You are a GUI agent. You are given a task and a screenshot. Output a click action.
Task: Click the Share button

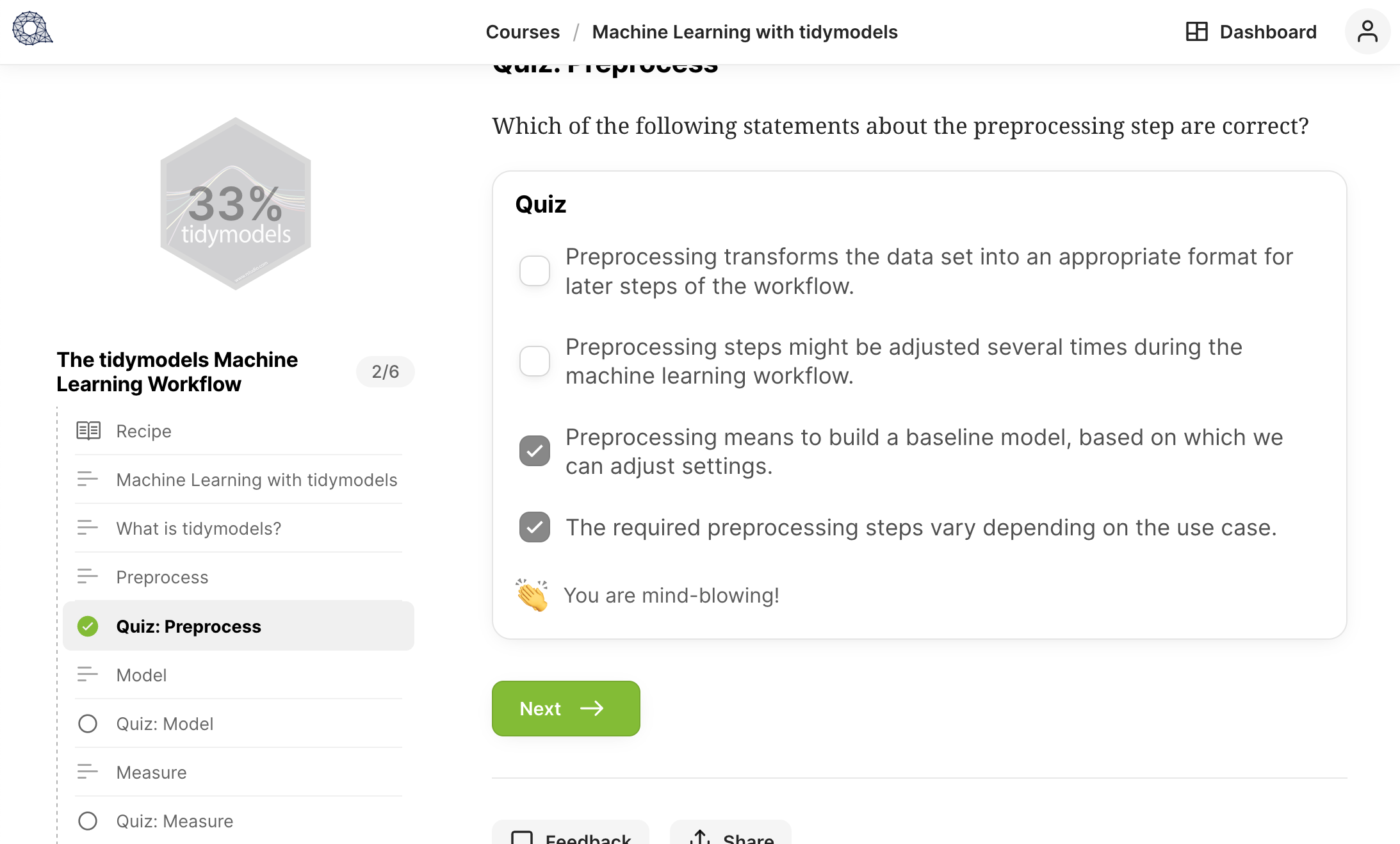[731, 832]
